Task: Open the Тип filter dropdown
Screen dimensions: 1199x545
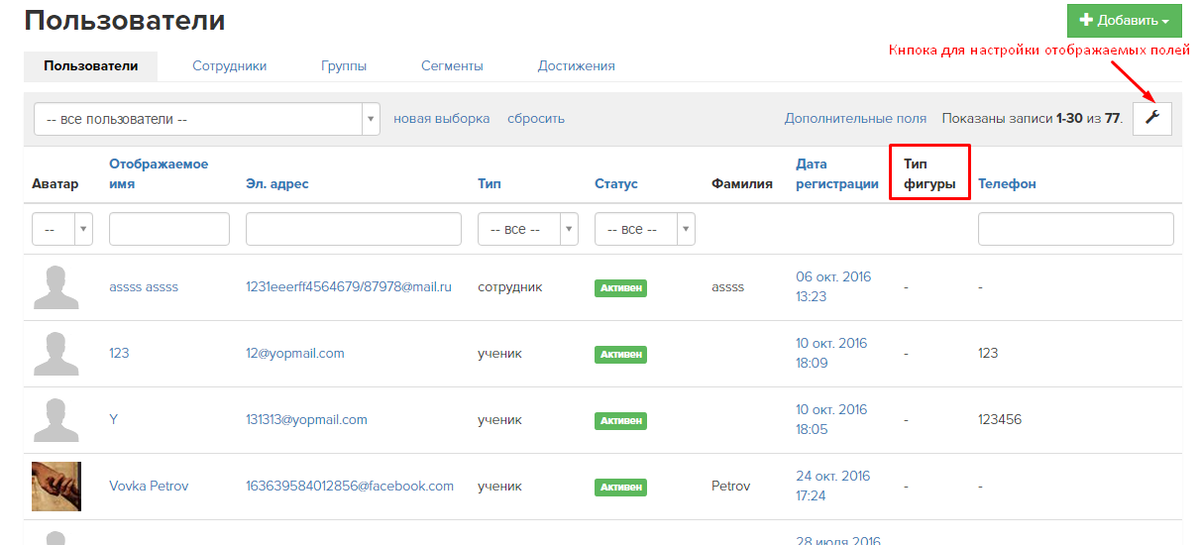Action: click(x=528, y=229)
